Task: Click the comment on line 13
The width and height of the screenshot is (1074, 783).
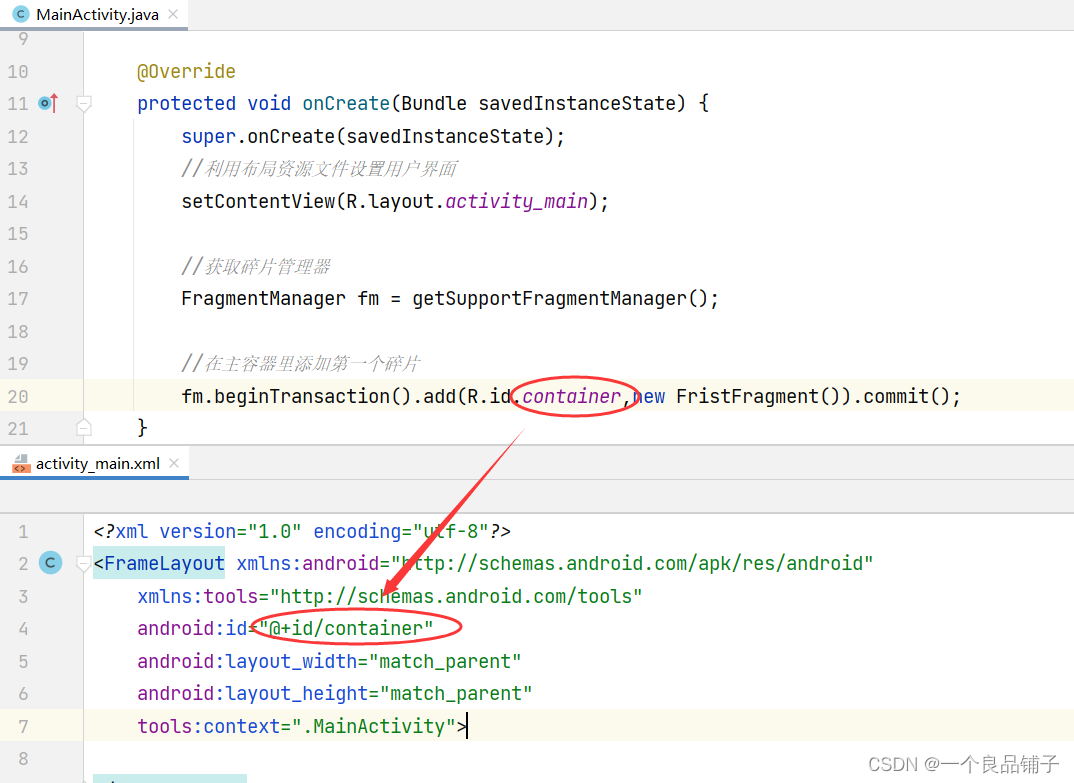Action: tap(319, 169)
